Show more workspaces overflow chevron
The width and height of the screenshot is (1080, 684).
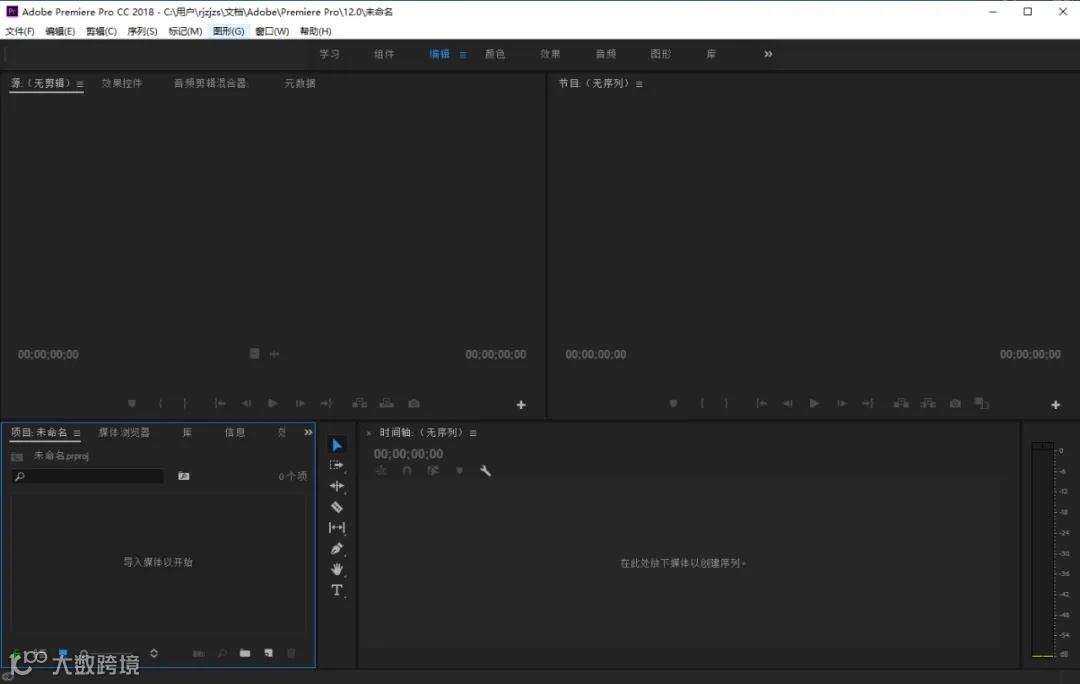pyautogui.click(x=768, y=54)
